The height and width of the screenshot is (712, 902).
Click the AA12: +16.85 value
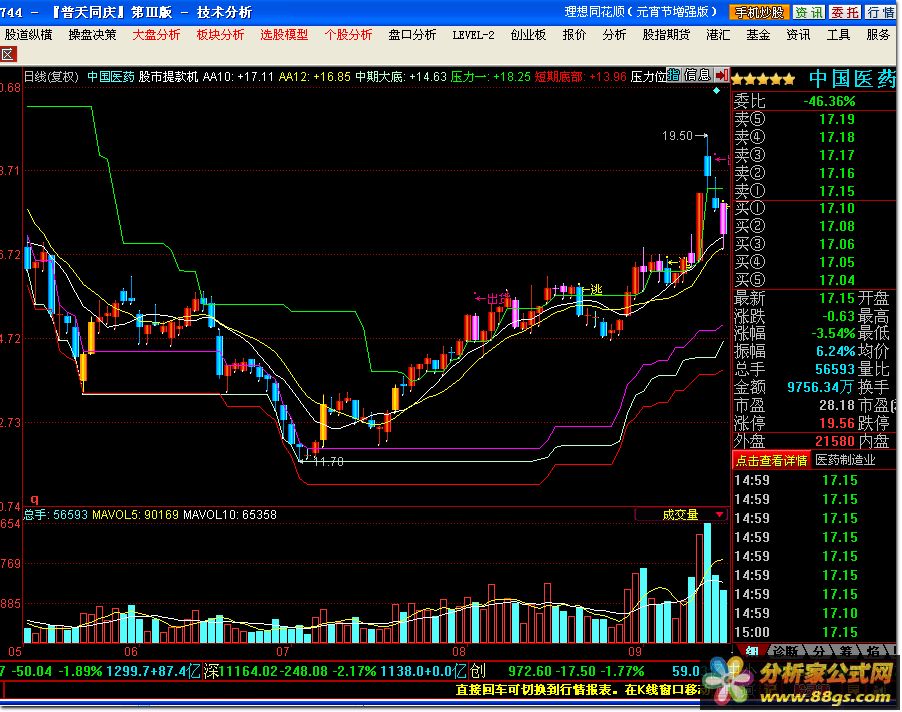315,76
